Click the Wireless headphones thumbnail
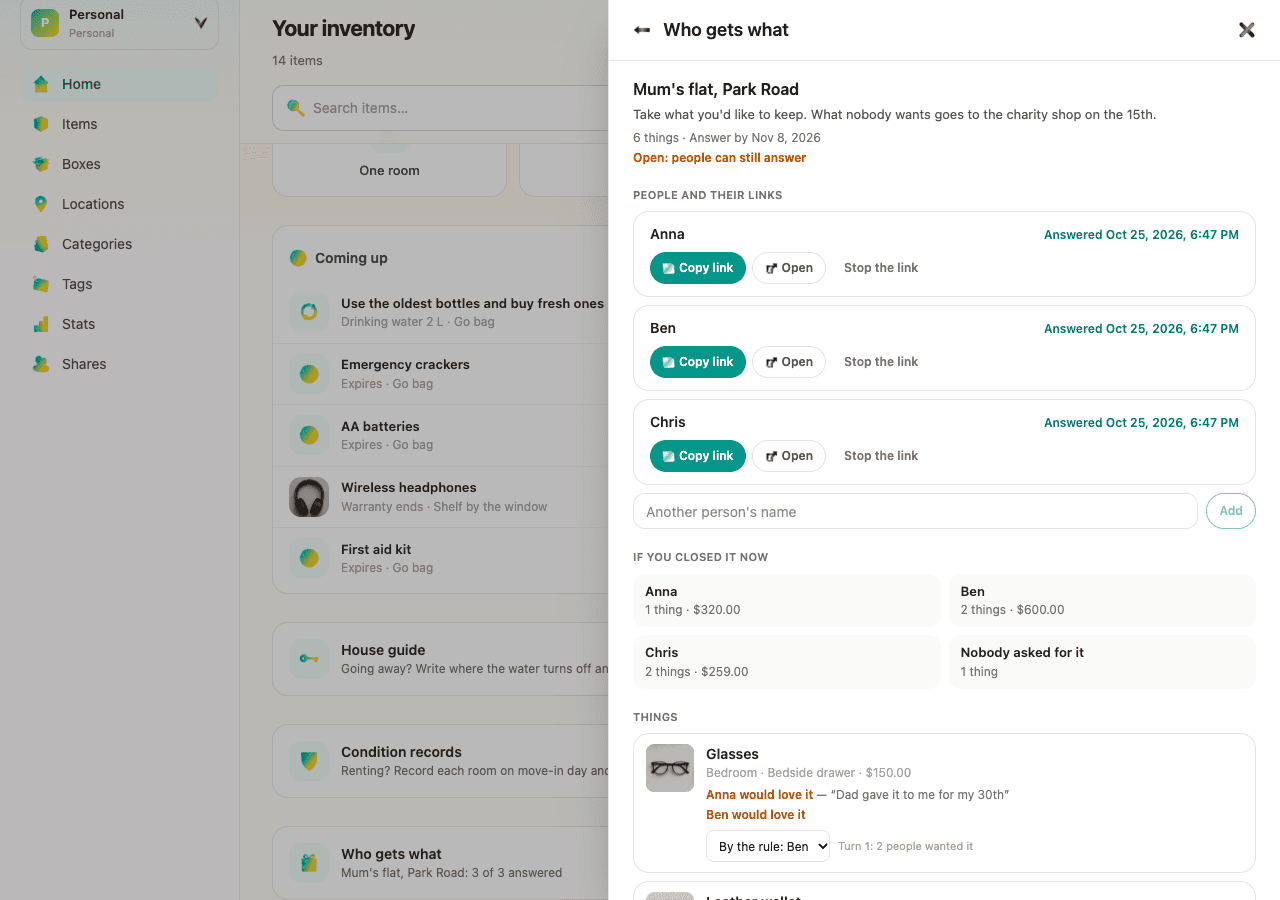 click(309, 497)
